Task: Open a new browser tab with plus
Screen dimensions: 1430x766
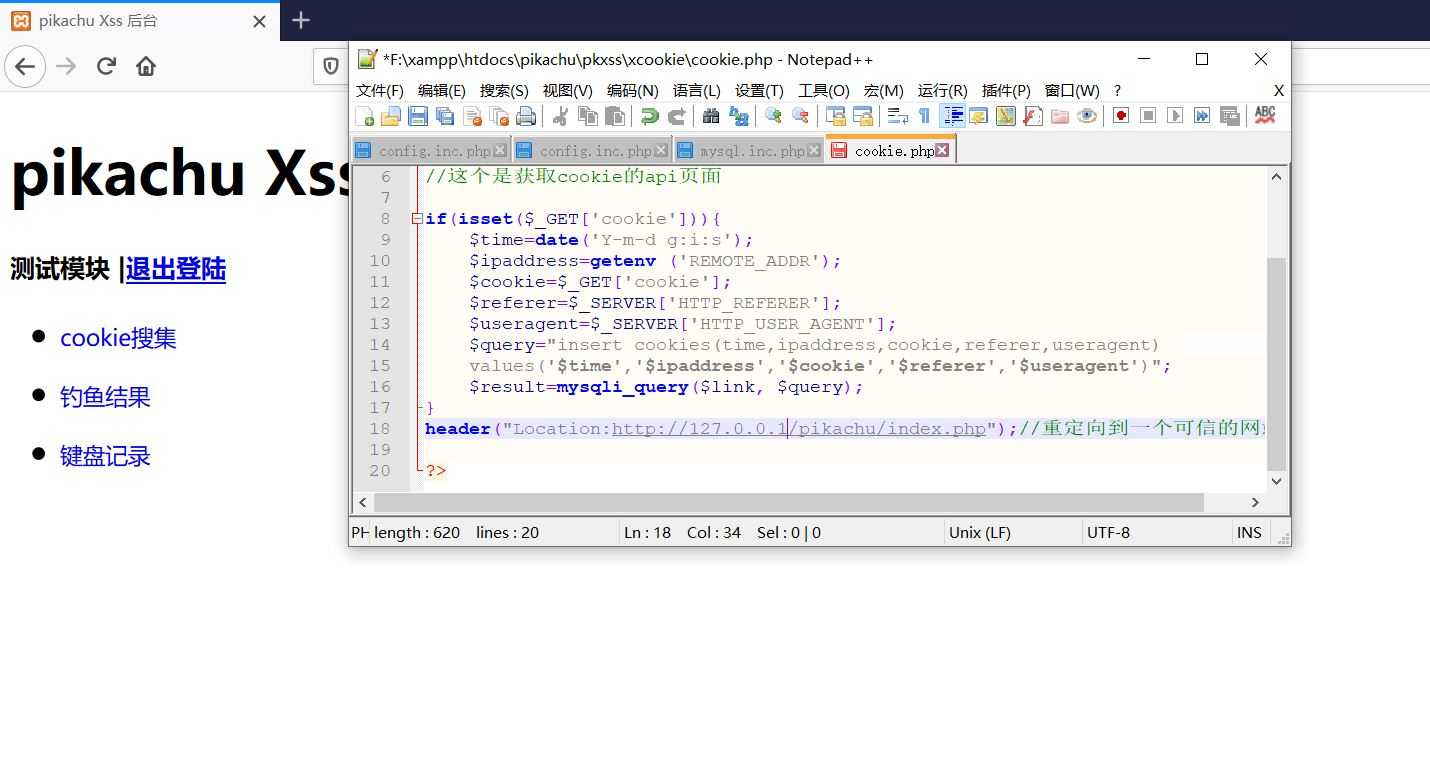Action: [x=301, y=20]
